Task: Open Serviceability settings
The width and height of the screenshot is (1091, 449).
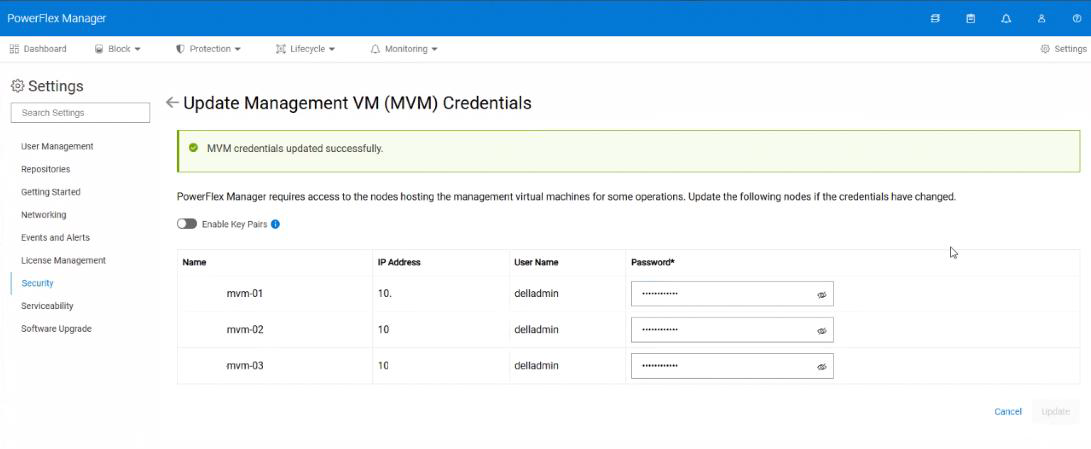Action: [47, 306]
